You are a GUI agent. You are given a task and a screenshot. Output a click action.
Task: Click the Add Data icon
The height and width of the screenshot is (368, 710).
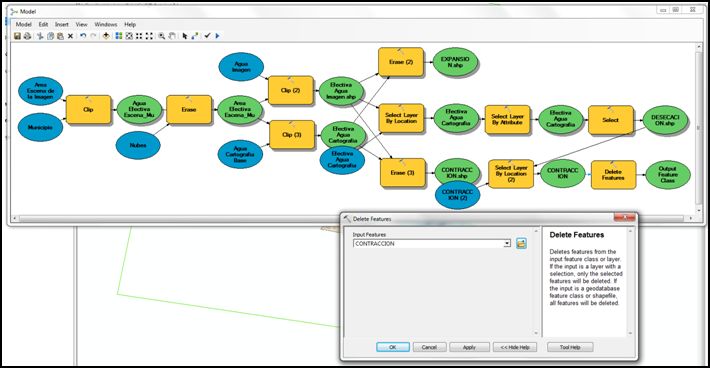(106, 36)
